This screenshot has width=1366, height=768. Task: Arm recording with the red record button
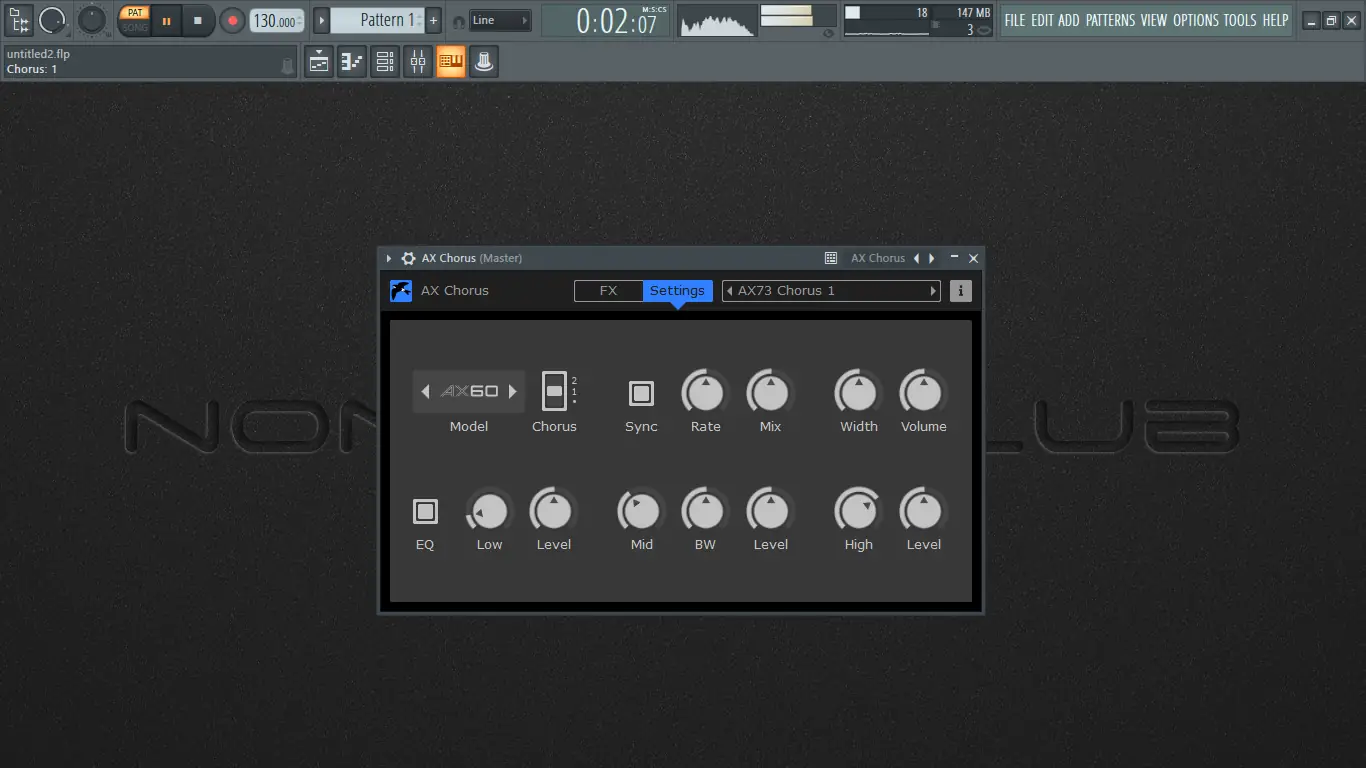233,20
